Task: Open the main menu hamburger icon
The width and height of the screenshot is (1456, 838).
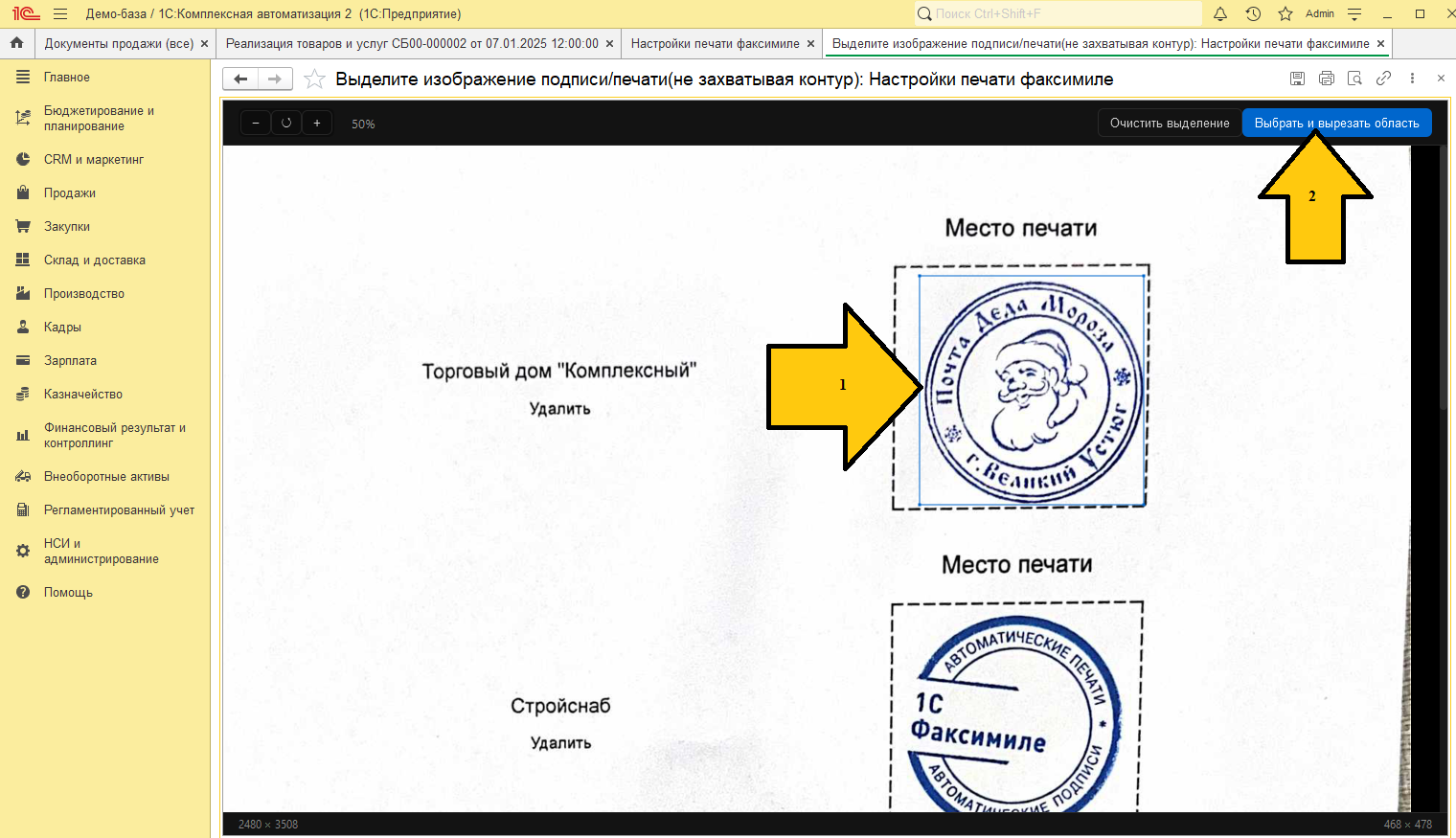Action: click(x=60, y=14)
